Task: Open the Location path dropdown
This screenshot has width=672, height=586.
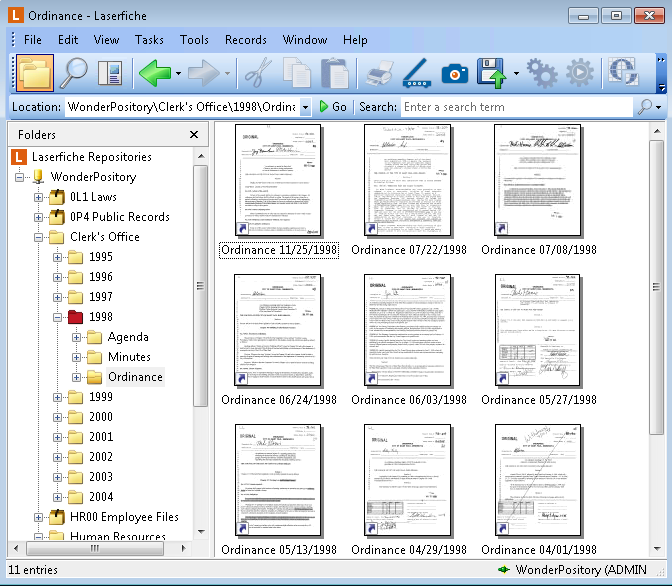Action: coord(305,107)
